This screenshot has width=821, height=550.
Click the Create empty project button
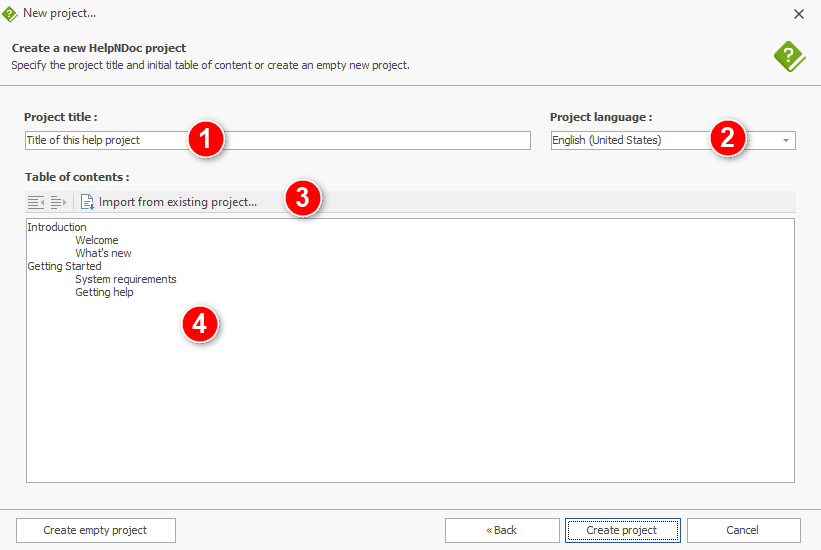96,530
